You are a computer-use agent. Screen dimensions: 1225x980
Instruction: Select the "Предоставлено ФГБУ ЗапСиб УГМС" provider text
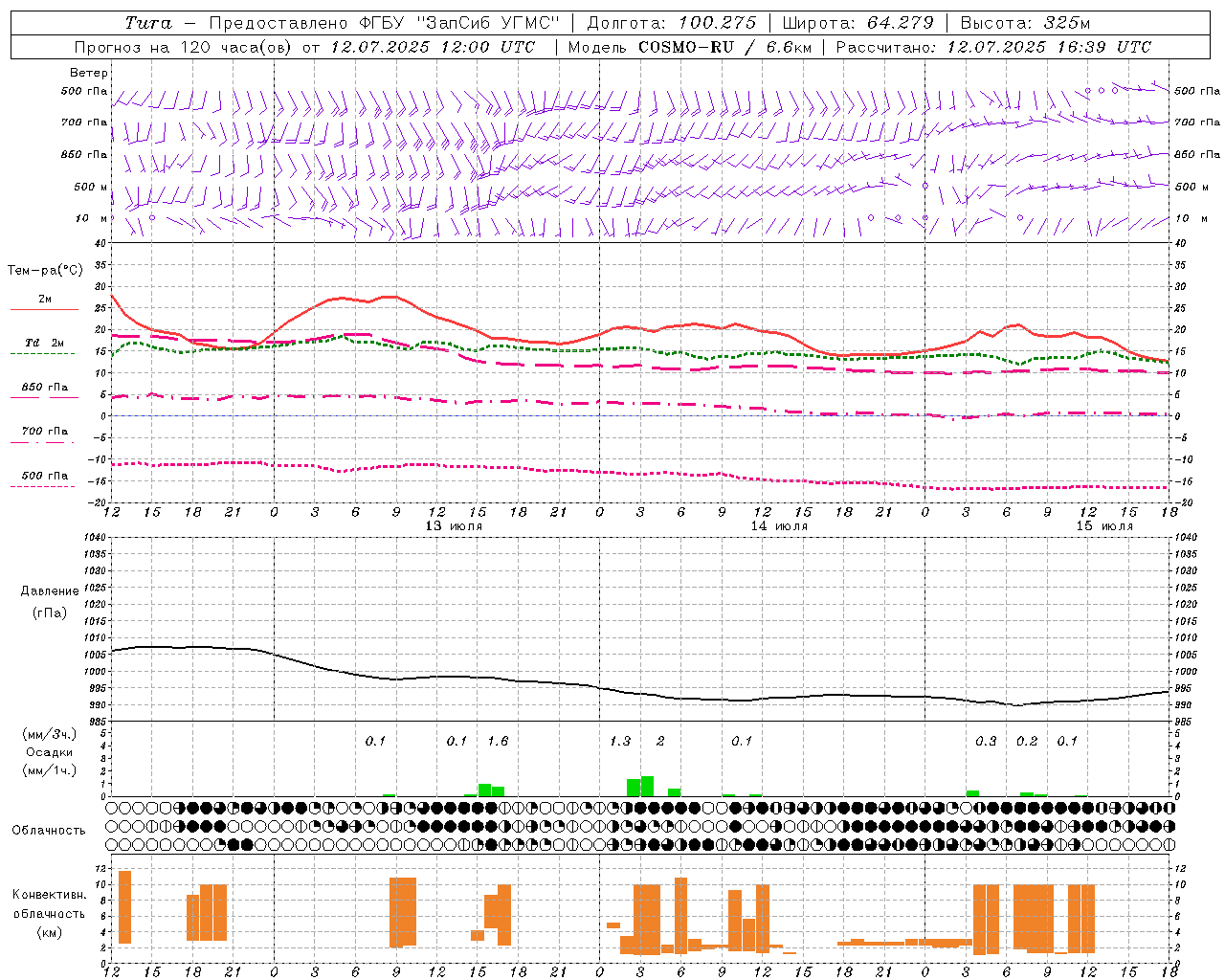(384, 23)
